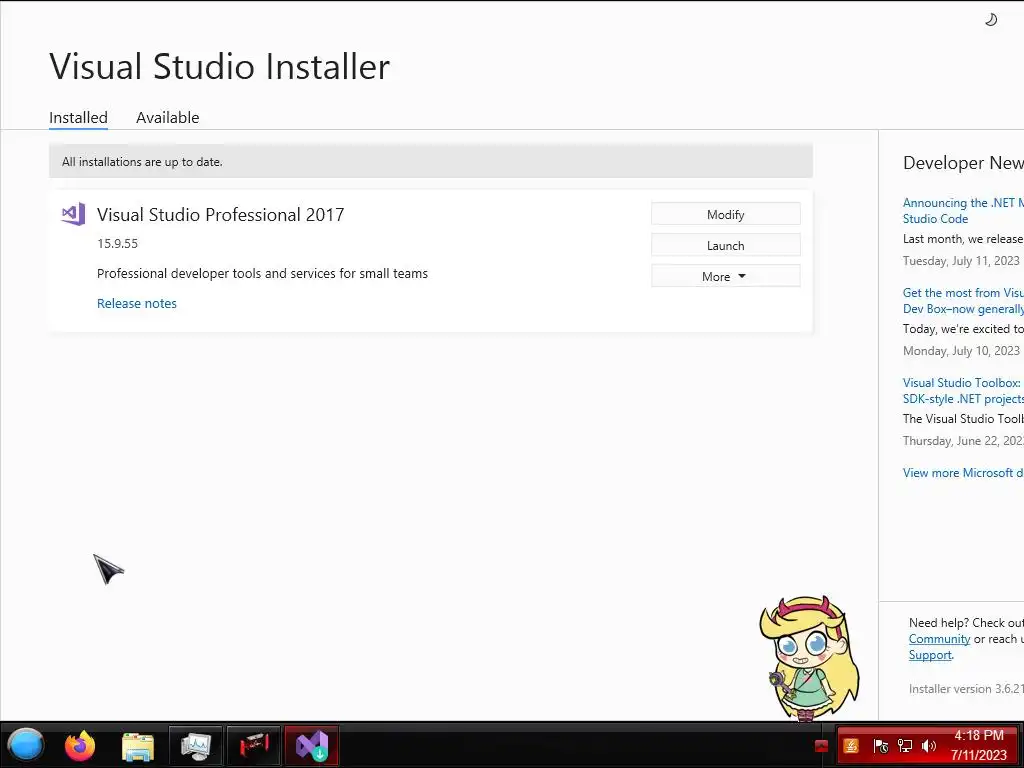Screen dimensions: 1024x768
Task: Click the 'Professional developer tools and services' description
Action: 262,274
